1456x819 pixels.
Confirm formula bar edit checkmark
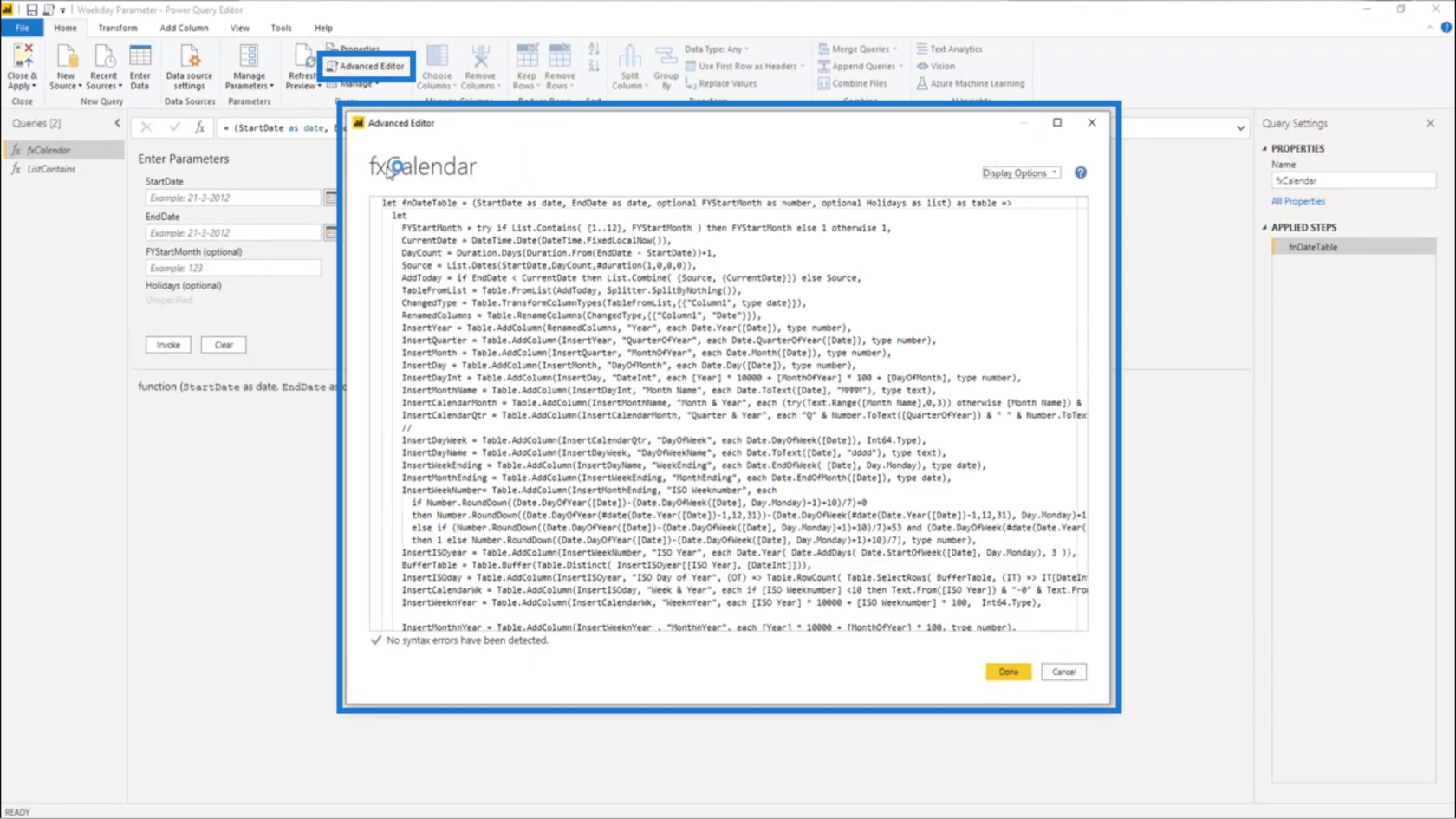174,127
